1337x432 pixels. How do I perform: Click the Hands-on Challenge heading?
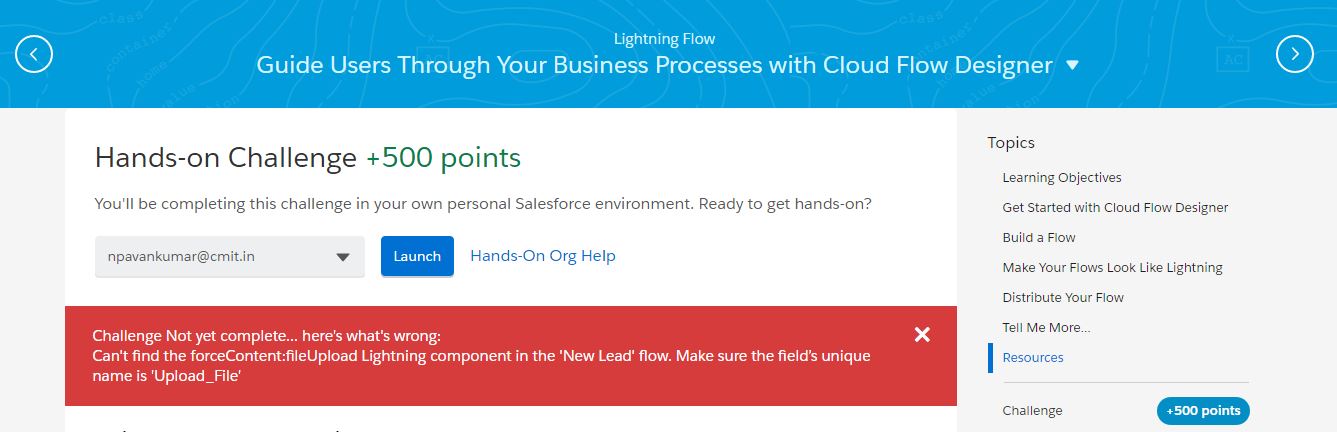click(225, 158)
